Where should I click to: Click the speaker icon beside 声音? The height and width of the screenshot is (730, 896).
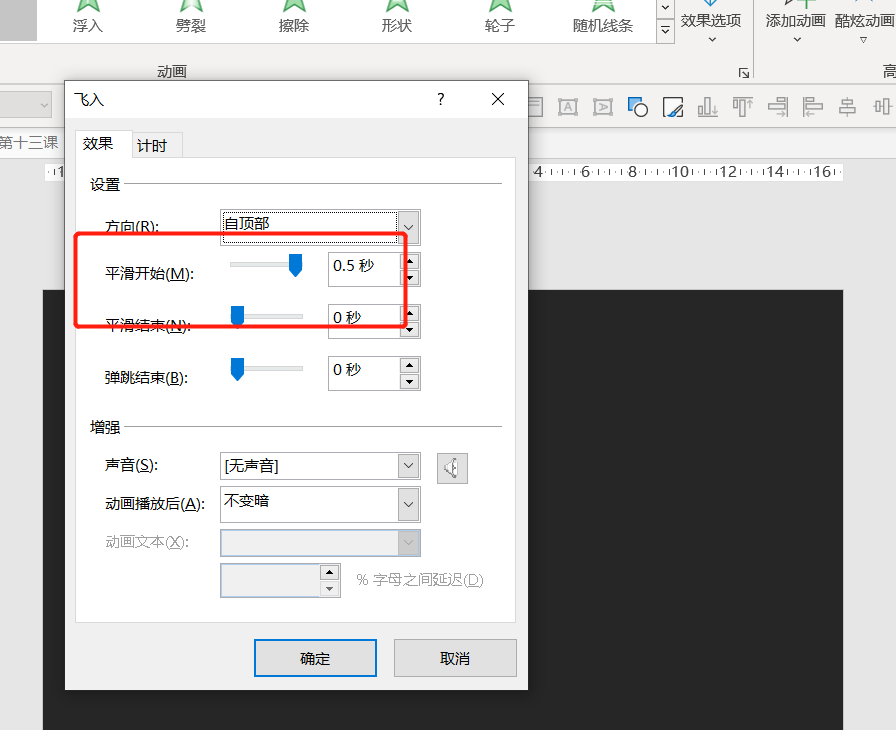click(x=452, y=468)
